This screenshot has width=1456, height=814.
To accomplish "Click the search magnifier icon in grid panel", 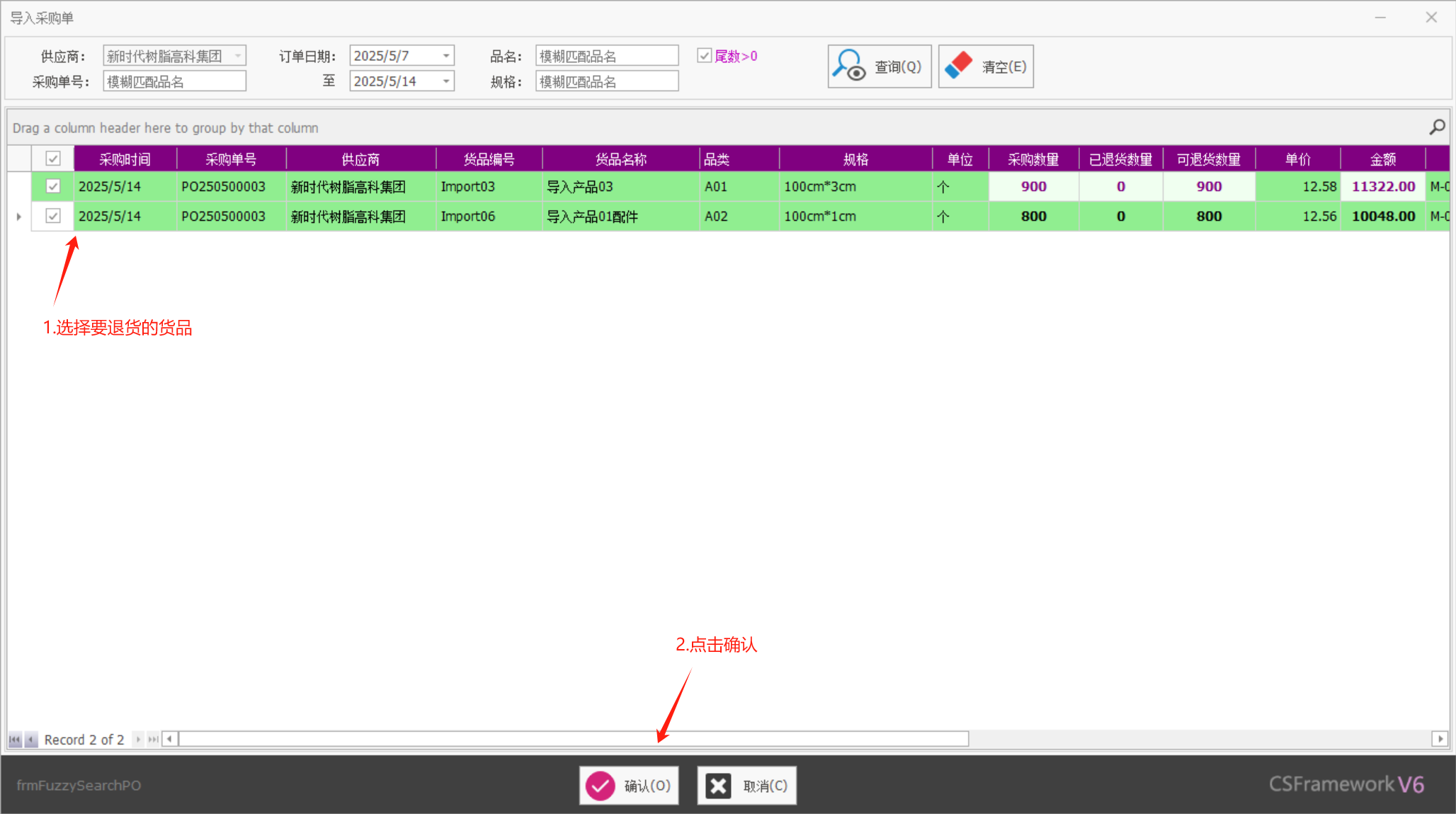I will (x=1437, y=127).
